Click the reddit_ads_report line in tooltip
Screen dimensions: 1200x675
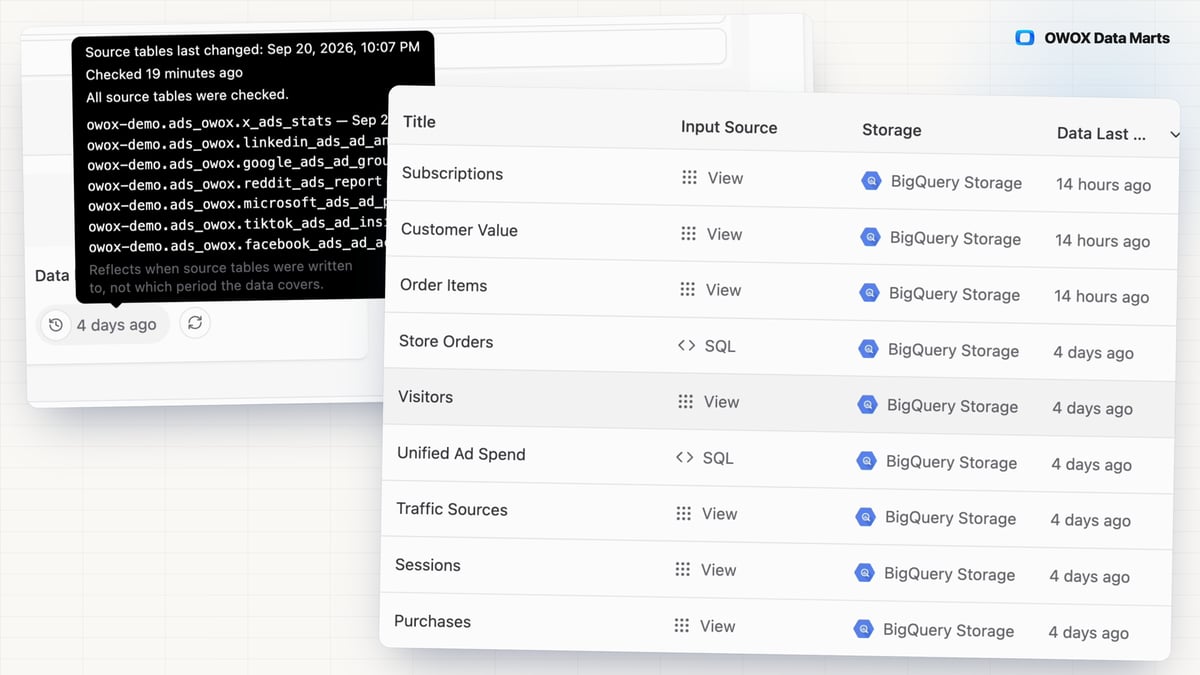pos(236,184)
